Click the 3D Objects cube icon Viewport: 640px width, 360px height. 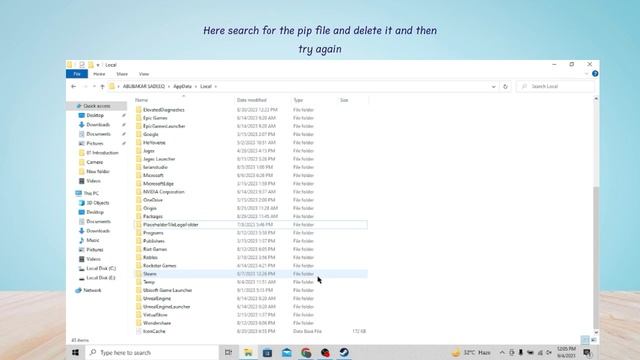[x=82, y=203]
